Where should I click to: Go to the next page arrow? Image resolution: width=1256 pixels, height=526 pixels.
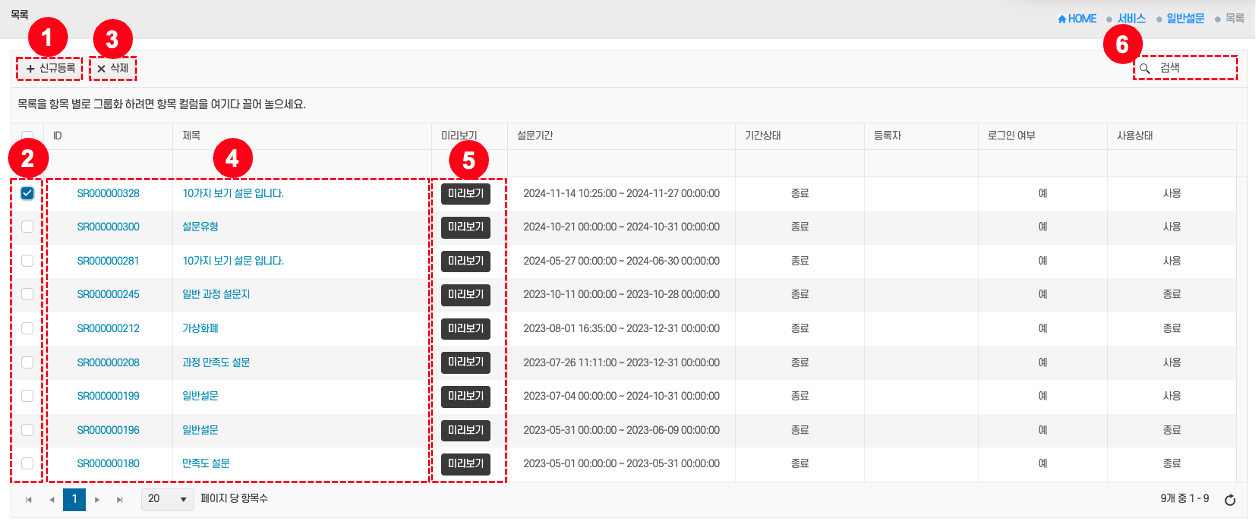pos(97,499)
